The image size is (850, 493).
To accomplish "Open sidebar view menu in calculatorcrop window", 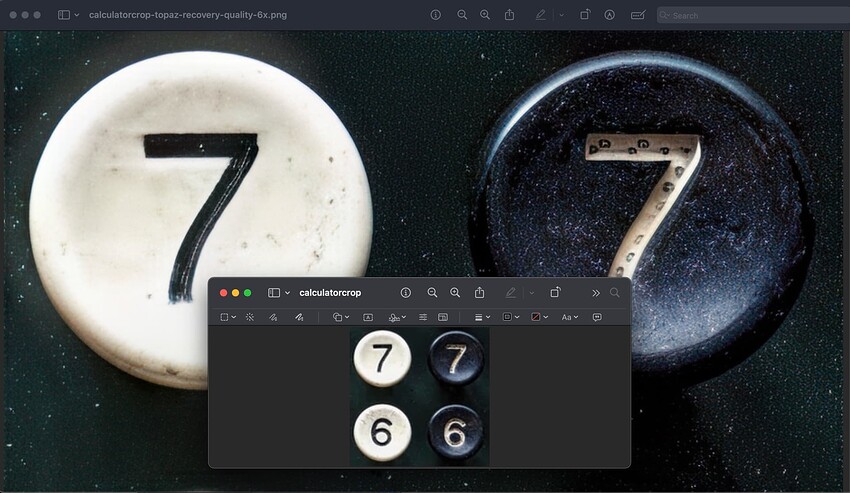I will click(x=279, y=293).
